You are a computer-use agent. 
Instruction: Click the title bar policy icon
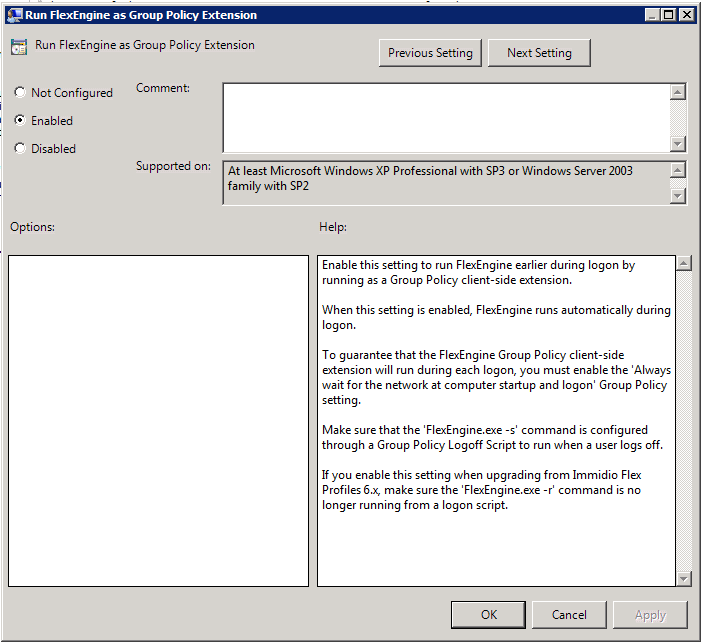click(15, 15)
